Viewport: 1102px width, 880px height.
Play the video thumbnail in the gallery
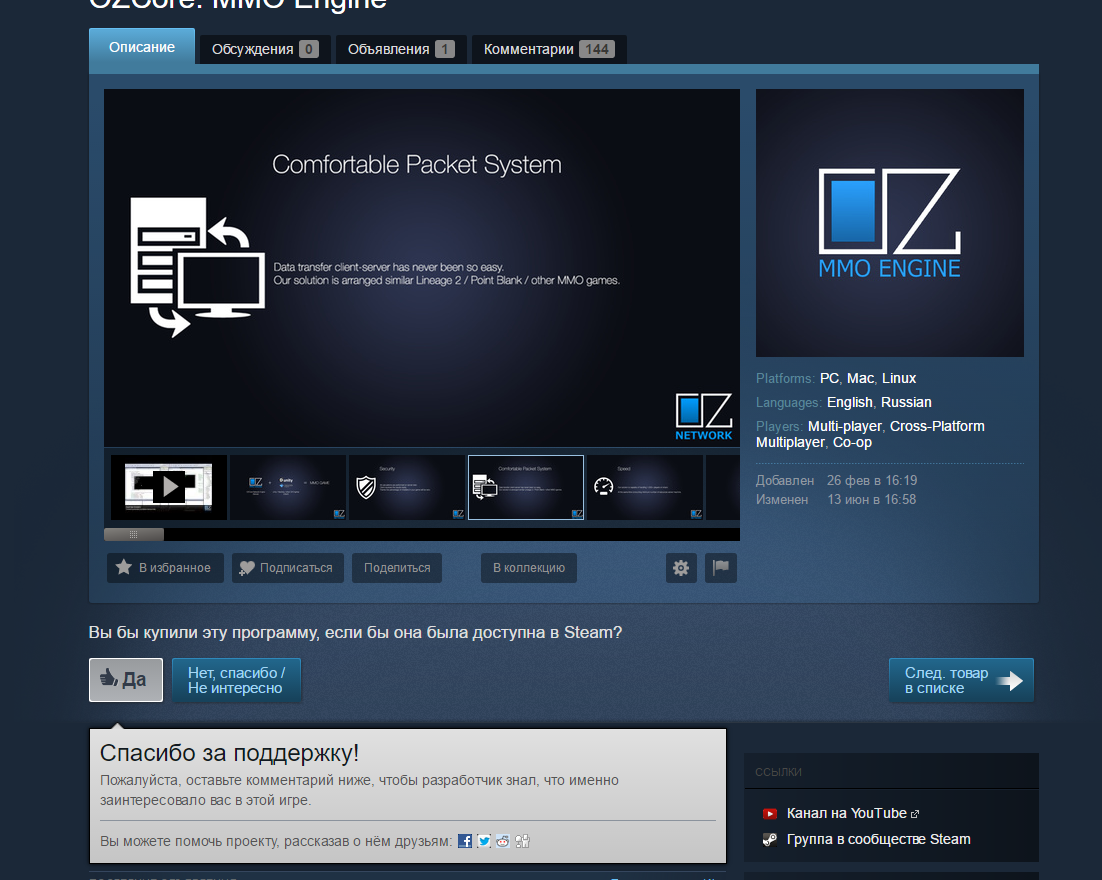click(x=169, y=487)
